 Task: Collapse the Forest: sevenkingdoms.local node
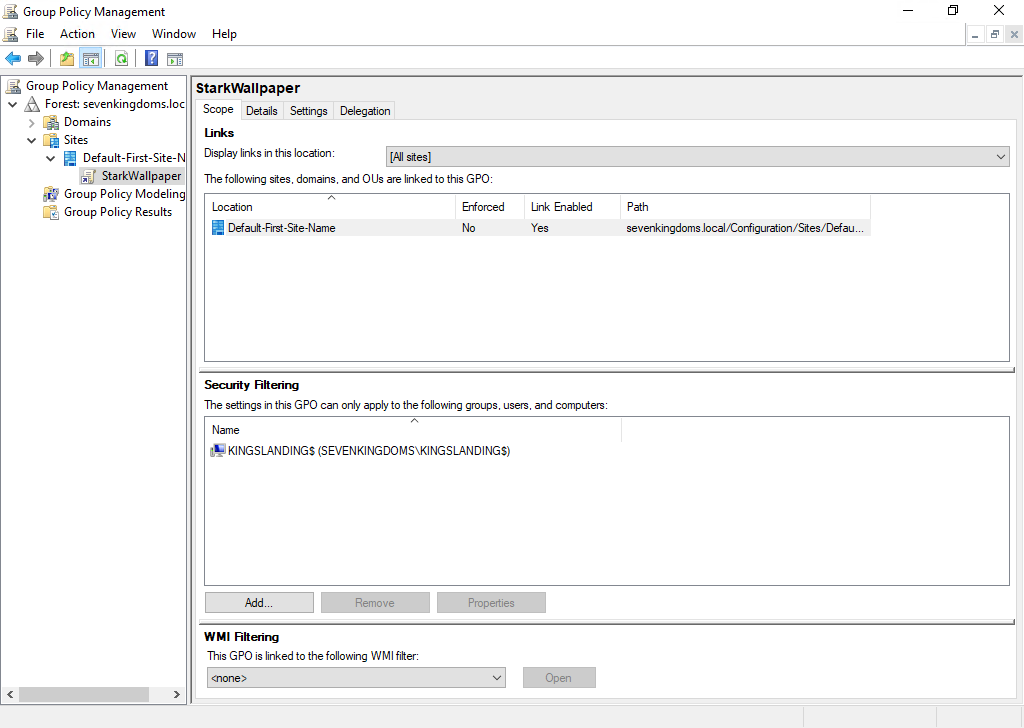pyautogui.click(x=12, y=104)
